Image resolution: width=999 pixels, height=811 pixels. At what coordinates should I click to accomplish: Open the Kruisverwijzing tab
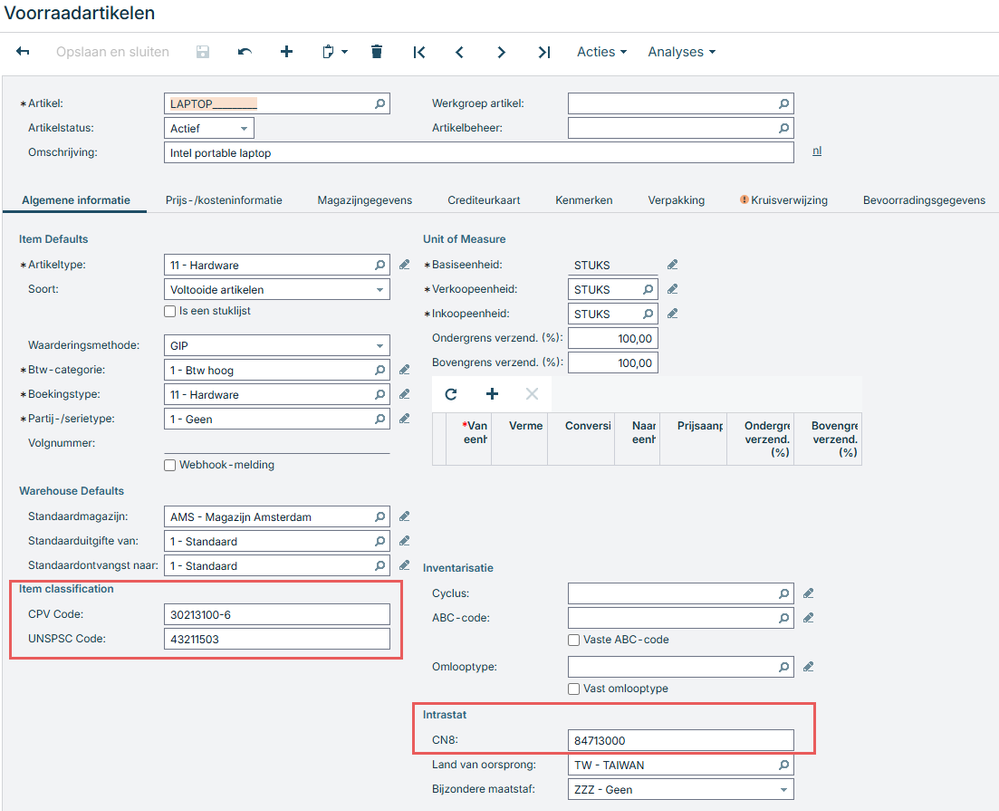(x=784, y=200)
